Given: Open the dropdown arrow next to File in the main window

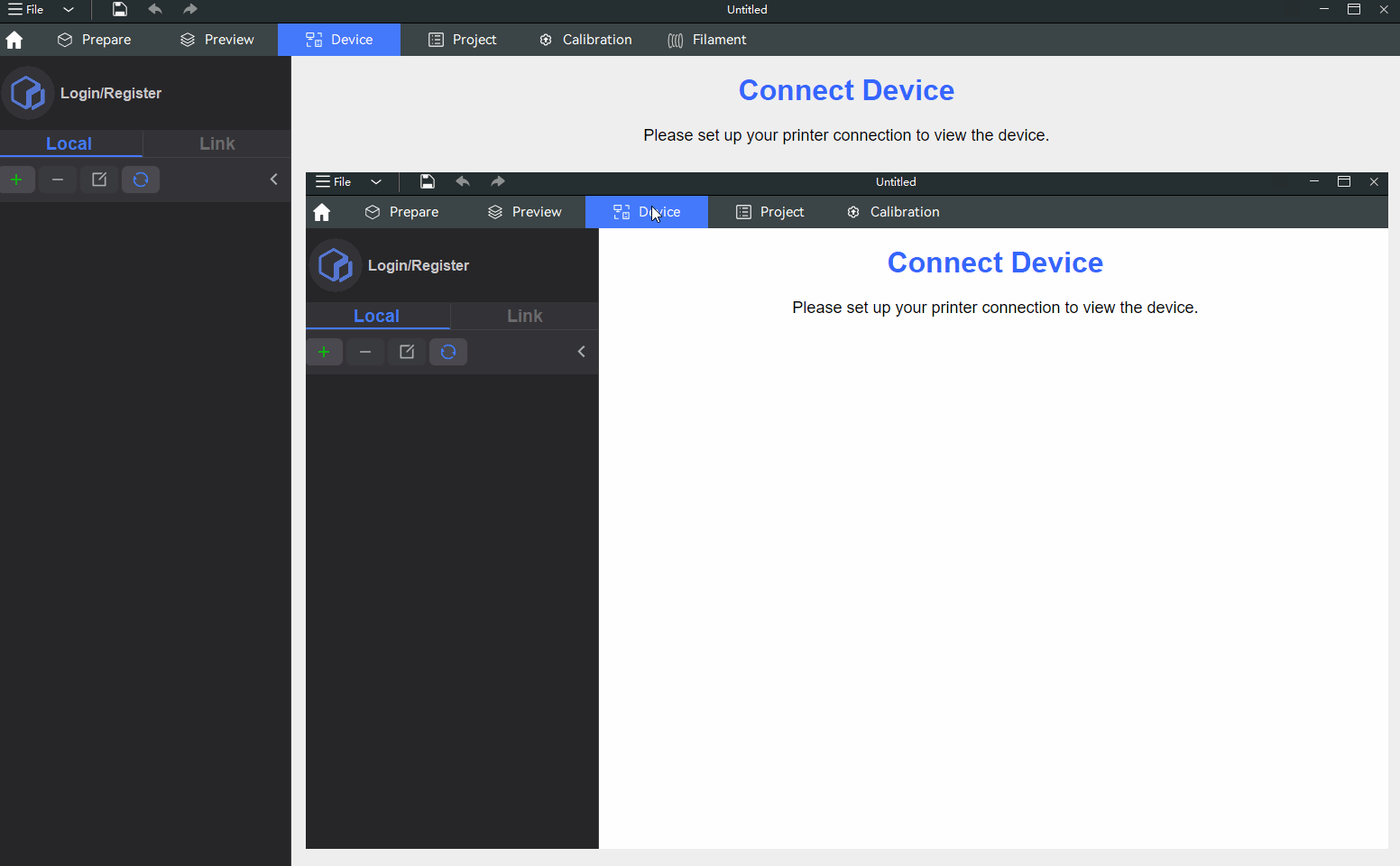Looking at the screenshot, I should pyautogui.click(x=69, y=10).
